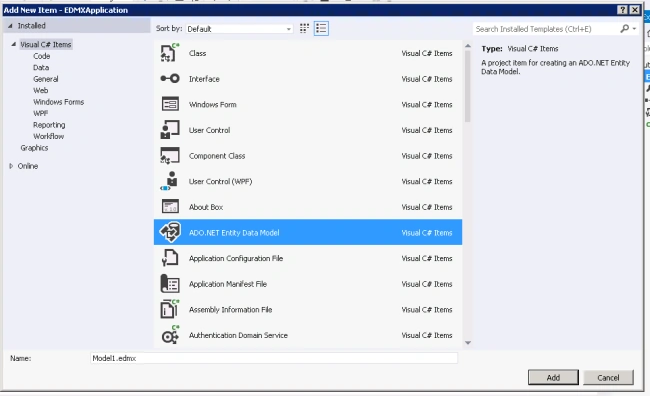Select the Workflow category

coord(49,136)
